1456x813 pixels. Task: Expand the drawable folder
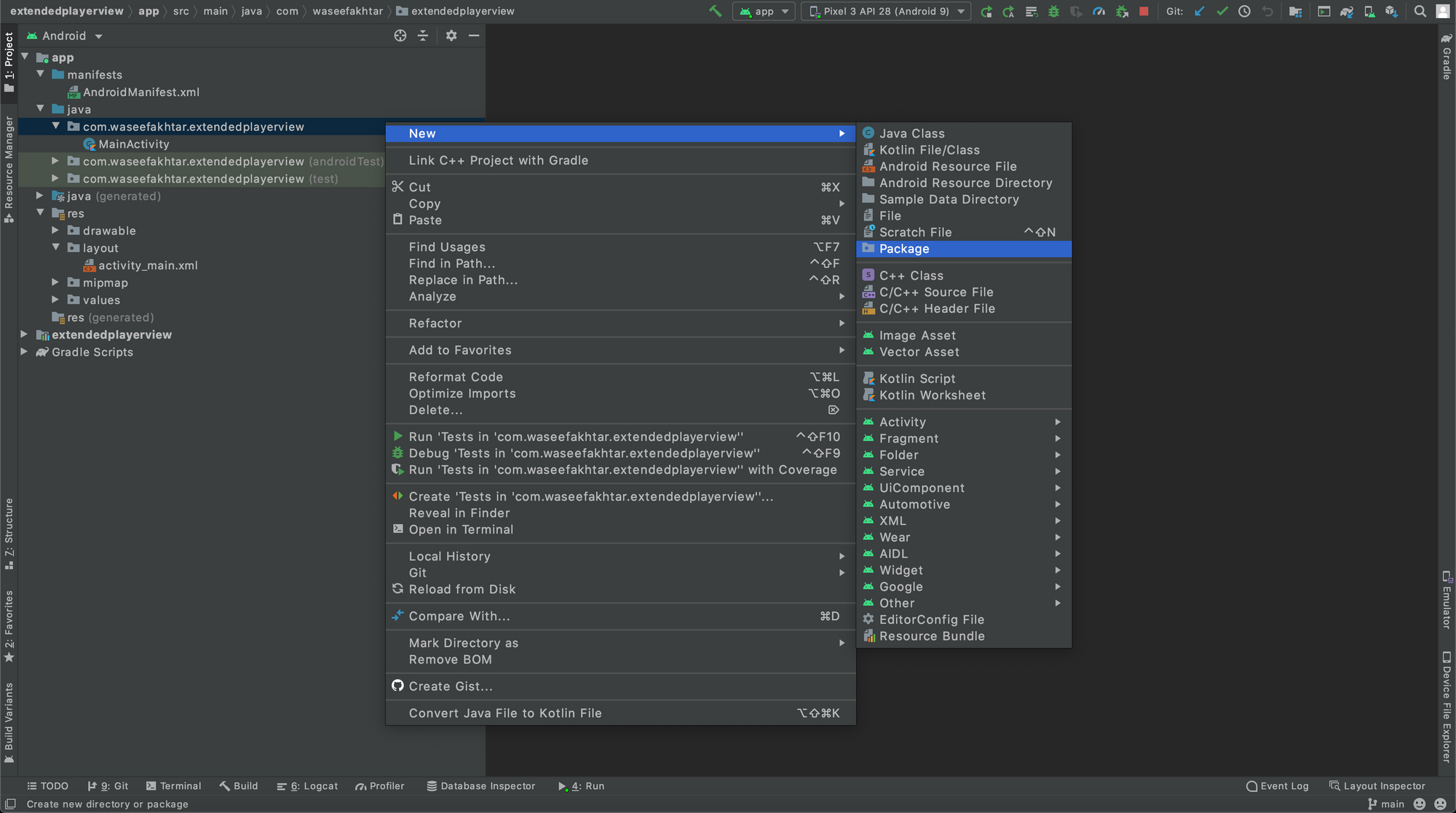point(55,230)
